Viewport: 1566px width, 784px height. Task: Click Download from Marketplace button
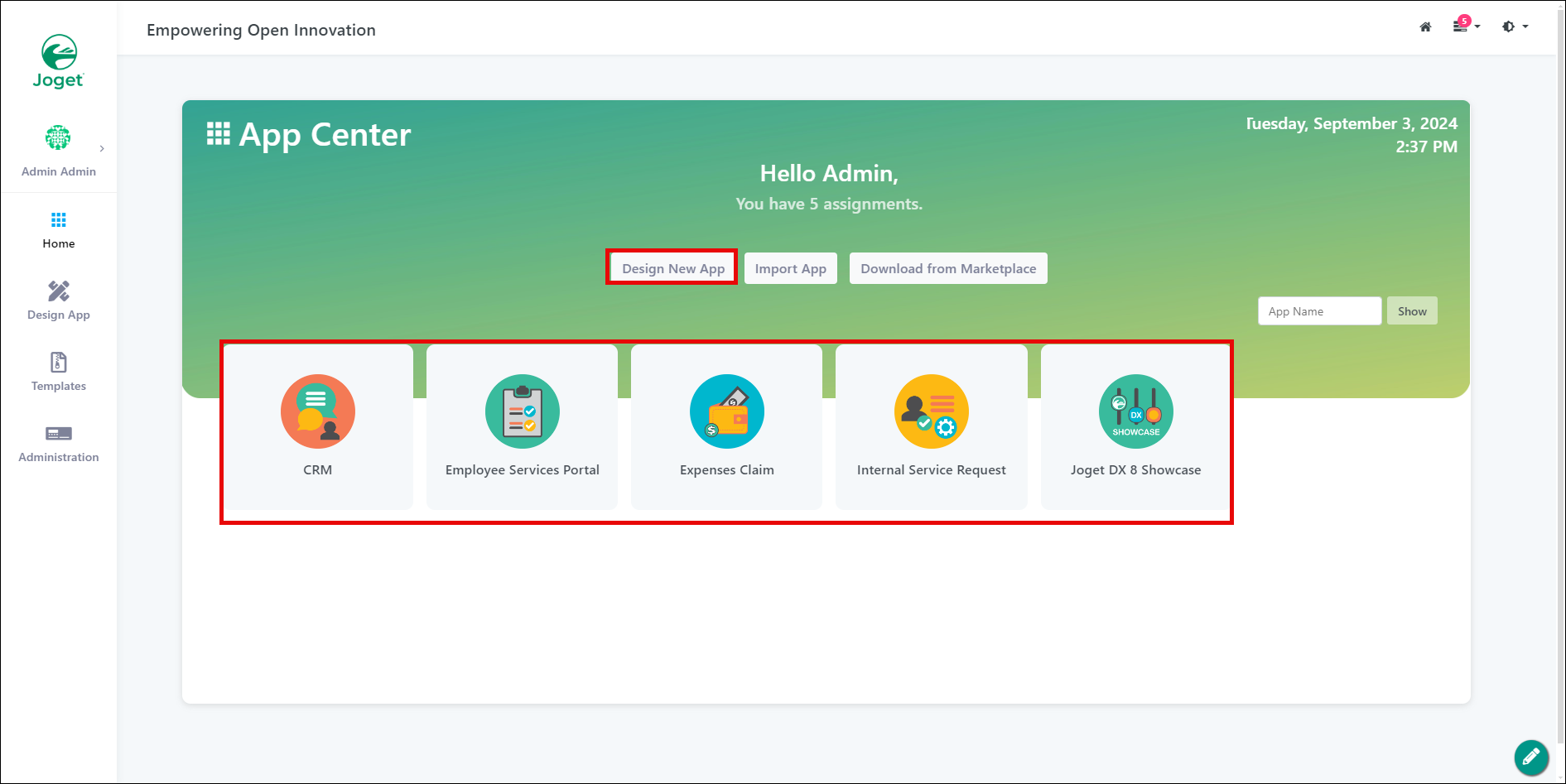(x=948, y=268)
